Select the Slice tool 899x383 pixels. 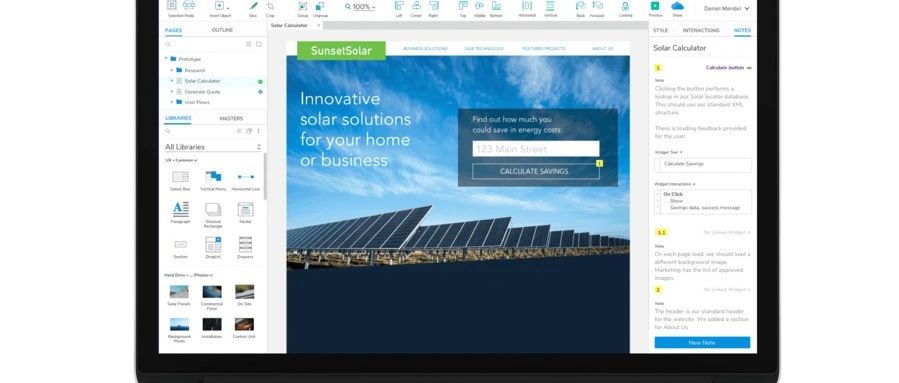point(253,8)
